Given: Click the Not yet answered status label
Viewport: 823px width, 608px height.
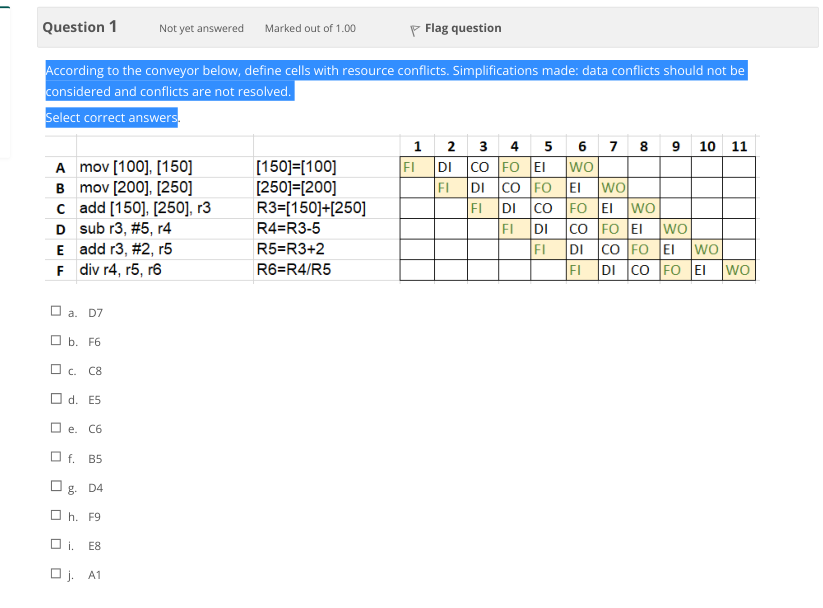Looking at the screenshot, I should (x=200, y=28).
